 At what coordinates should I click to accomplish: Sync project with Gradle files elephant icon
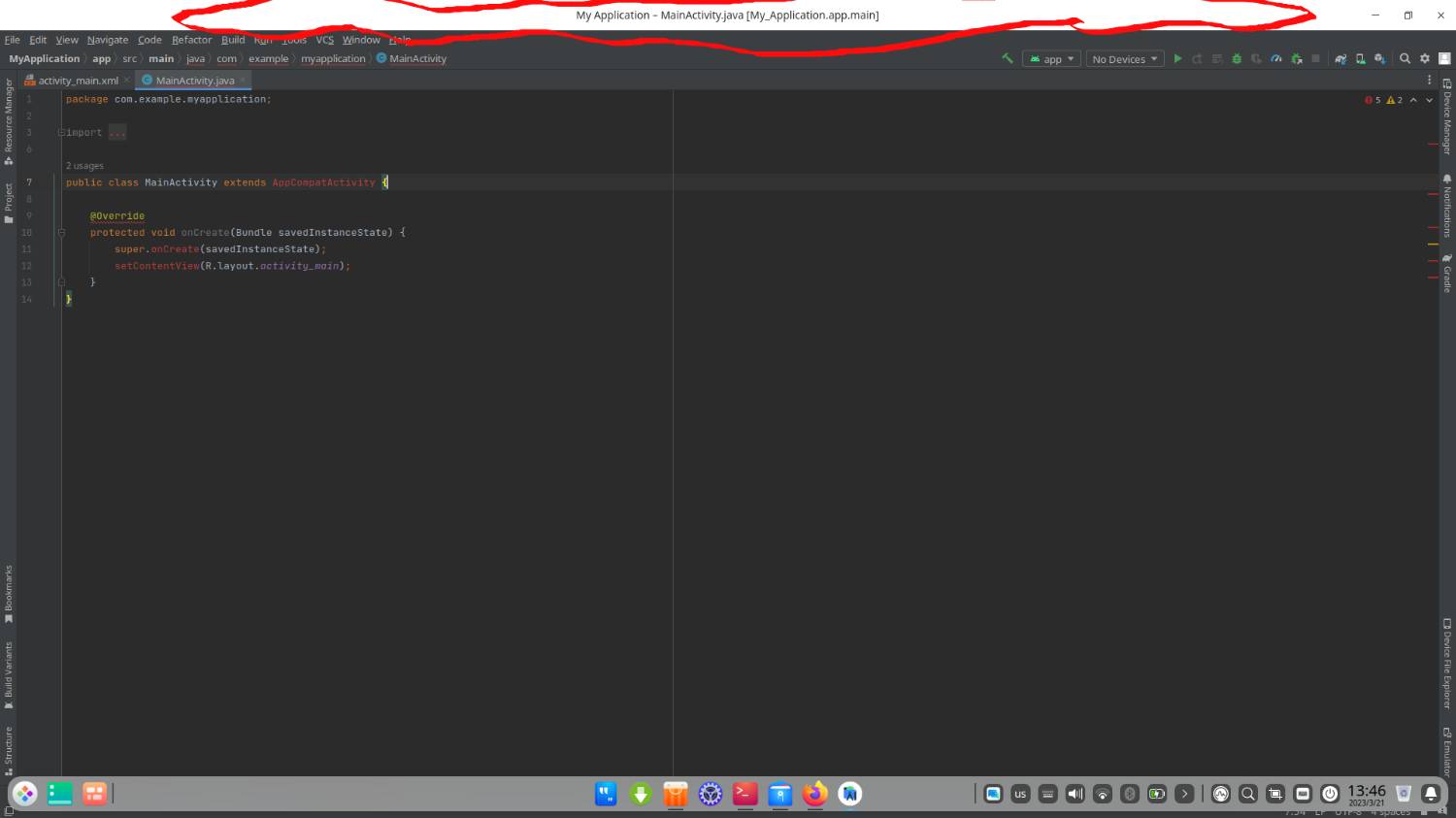click(1340, 58)
